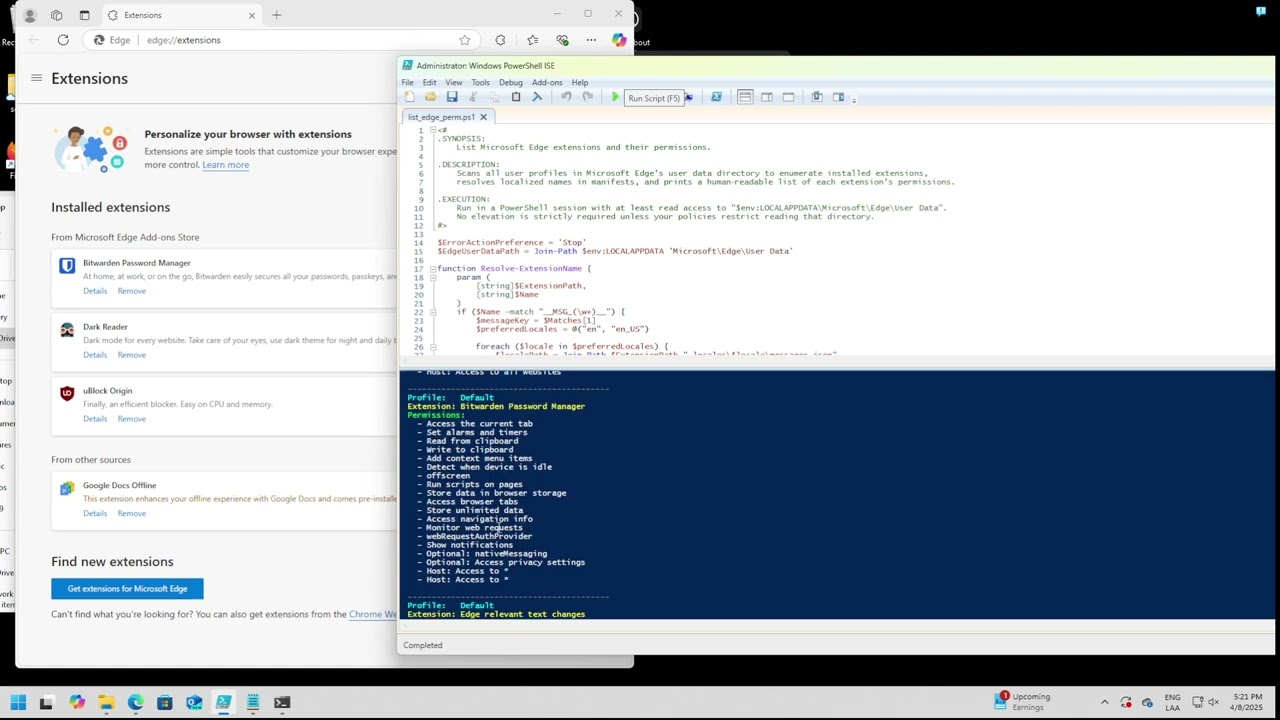1280x720 pixels.
Task: Open Edge extensions puzzle toolbar icon
Action: point(500,40)
